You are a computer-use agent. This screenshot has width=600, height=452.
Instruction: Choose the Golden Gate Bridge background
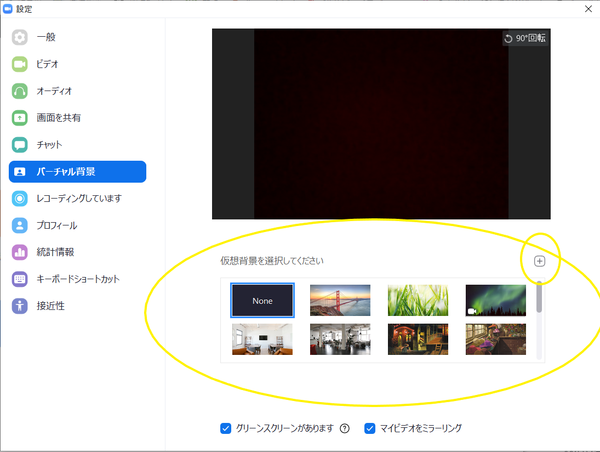tap(340, 300)
